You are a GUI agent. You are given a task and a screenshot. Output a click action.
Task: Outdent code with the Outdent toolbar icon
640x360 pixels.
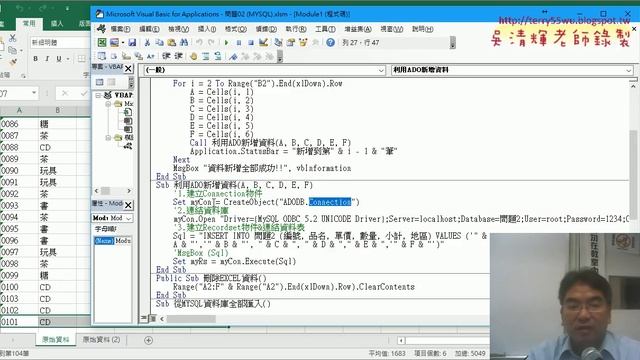point(178,56)
